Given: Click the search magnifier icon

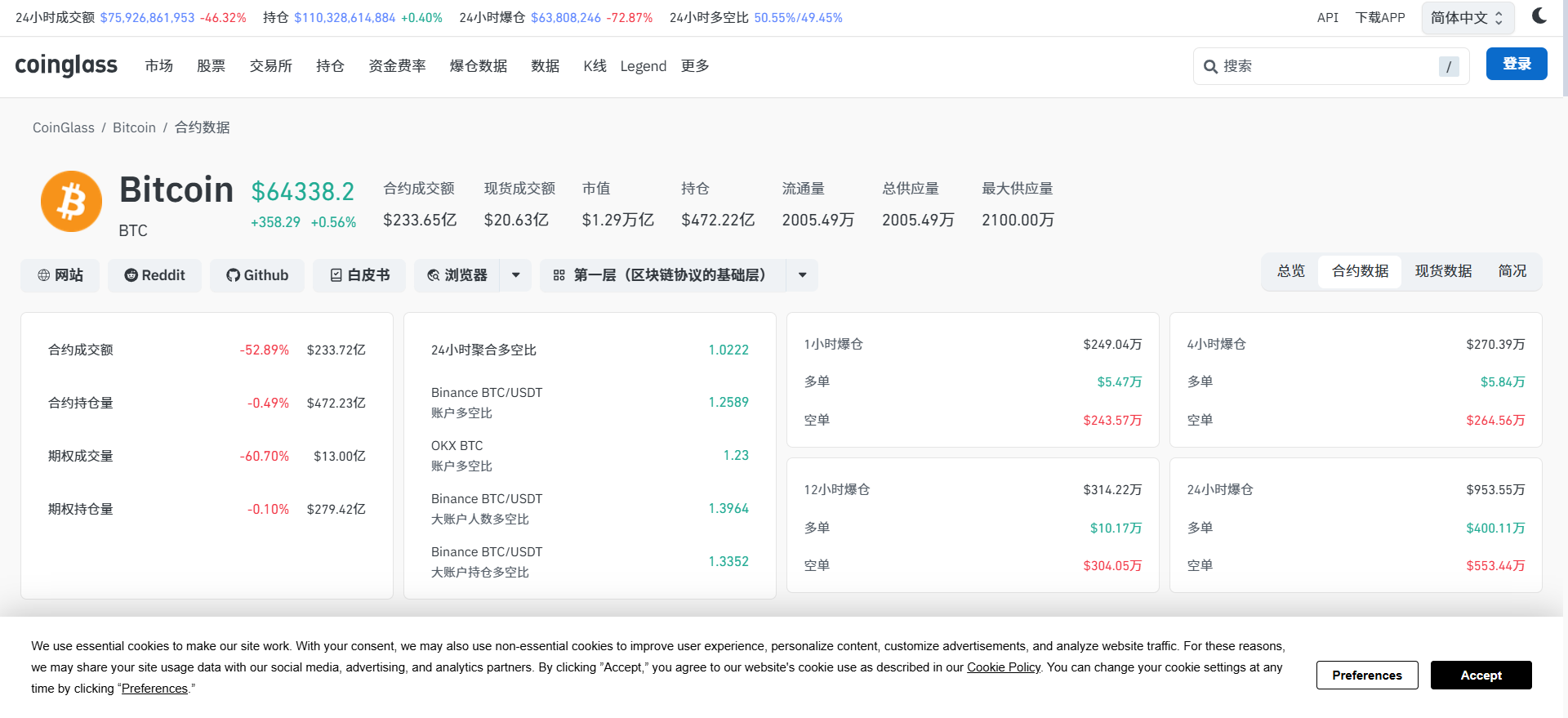Looking at the screenshot, I should [1210, 66].
